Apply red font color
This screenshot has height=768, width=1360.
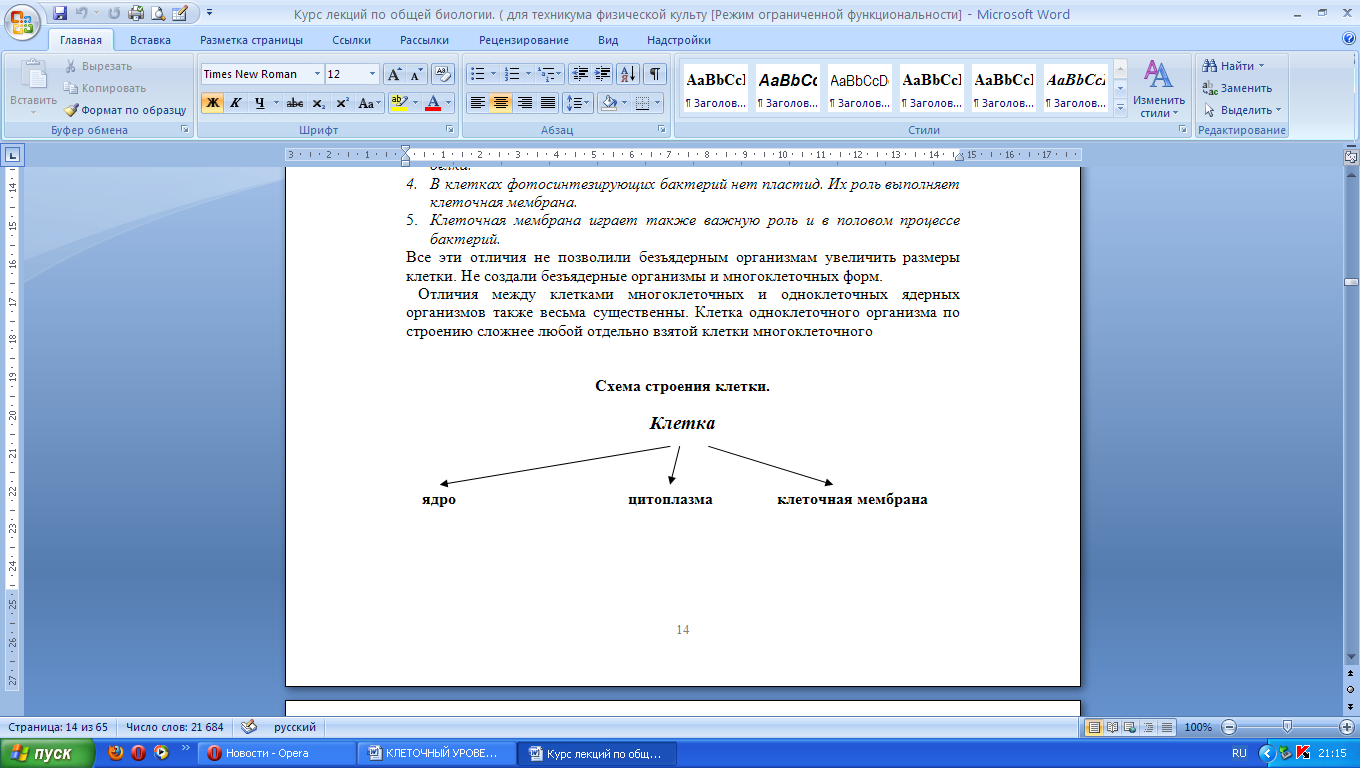click(433, 103)
